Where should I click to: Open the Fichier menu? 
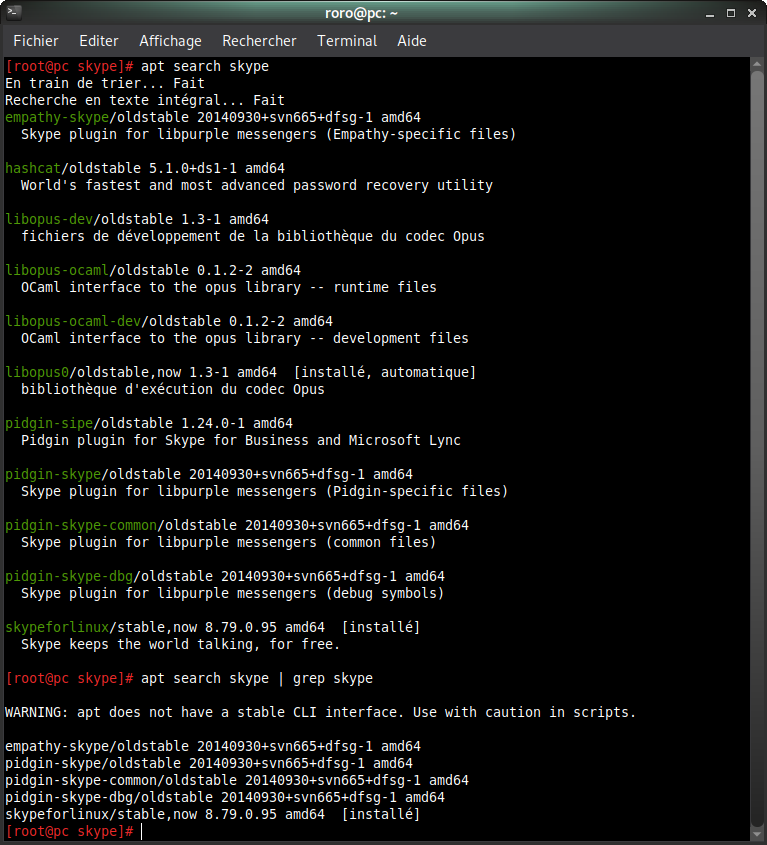(x=36, y=41)
